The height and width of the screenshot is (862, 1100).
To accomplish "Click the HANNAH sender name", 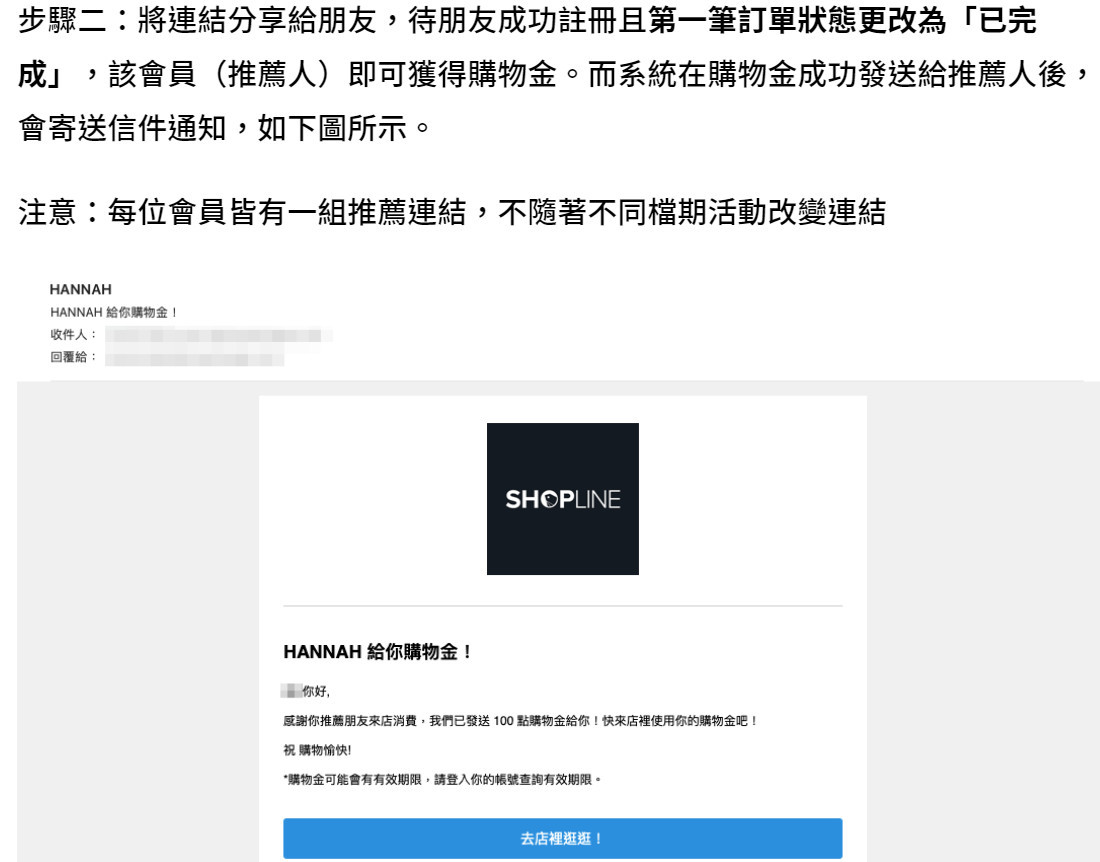I will point(81,289).
